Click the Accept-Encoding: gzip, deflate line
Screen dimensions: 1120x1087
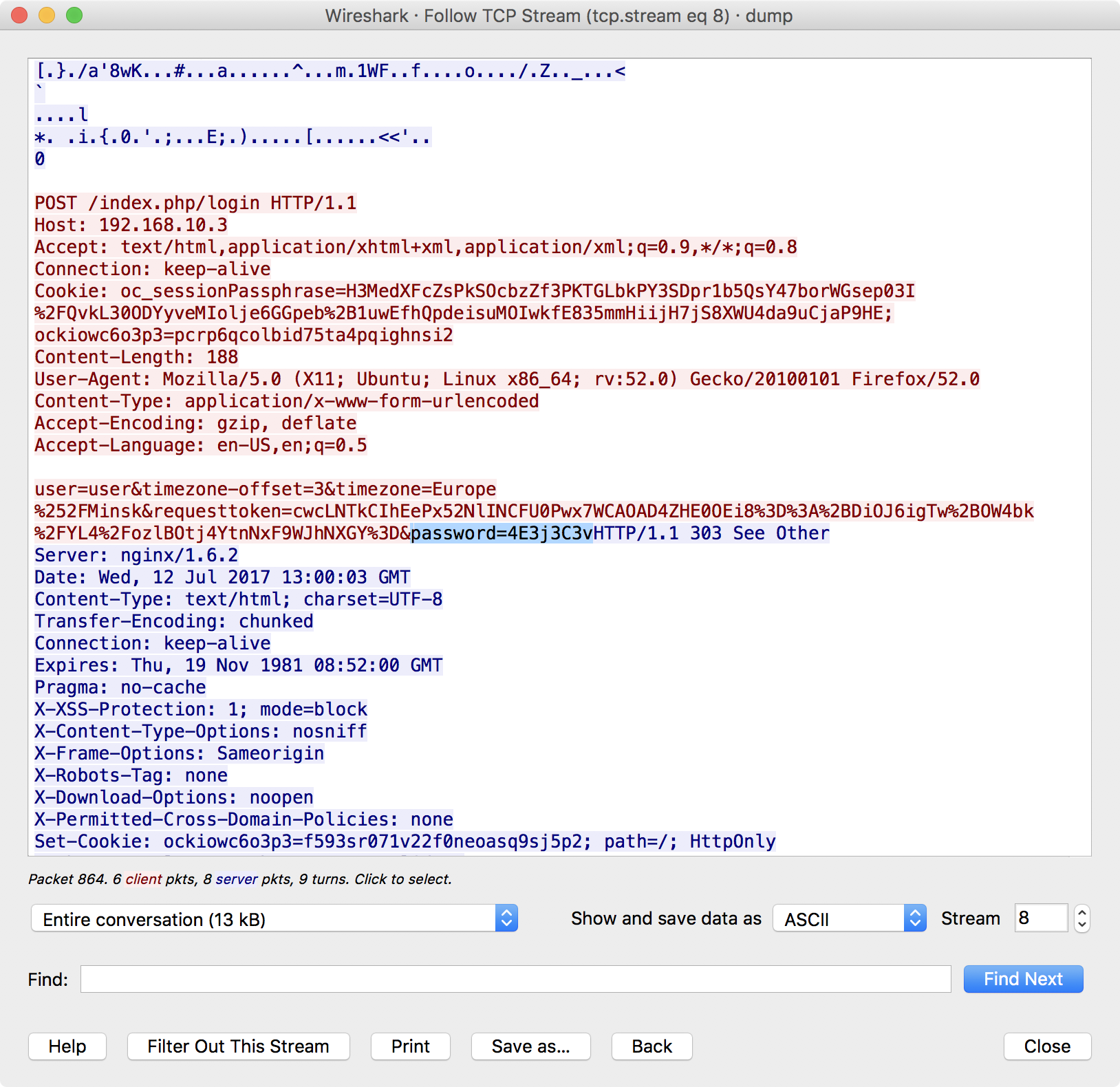click(195, 423)
